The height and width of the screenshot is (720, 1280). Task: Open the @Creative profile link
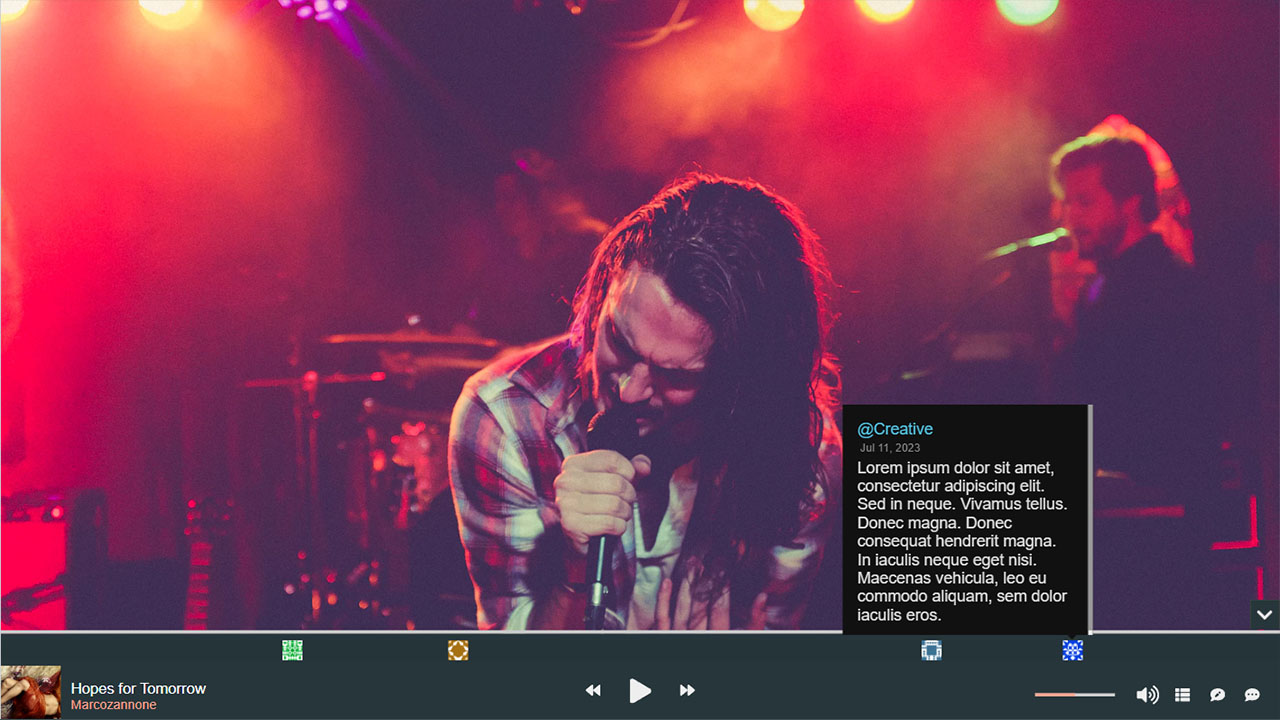894,428
